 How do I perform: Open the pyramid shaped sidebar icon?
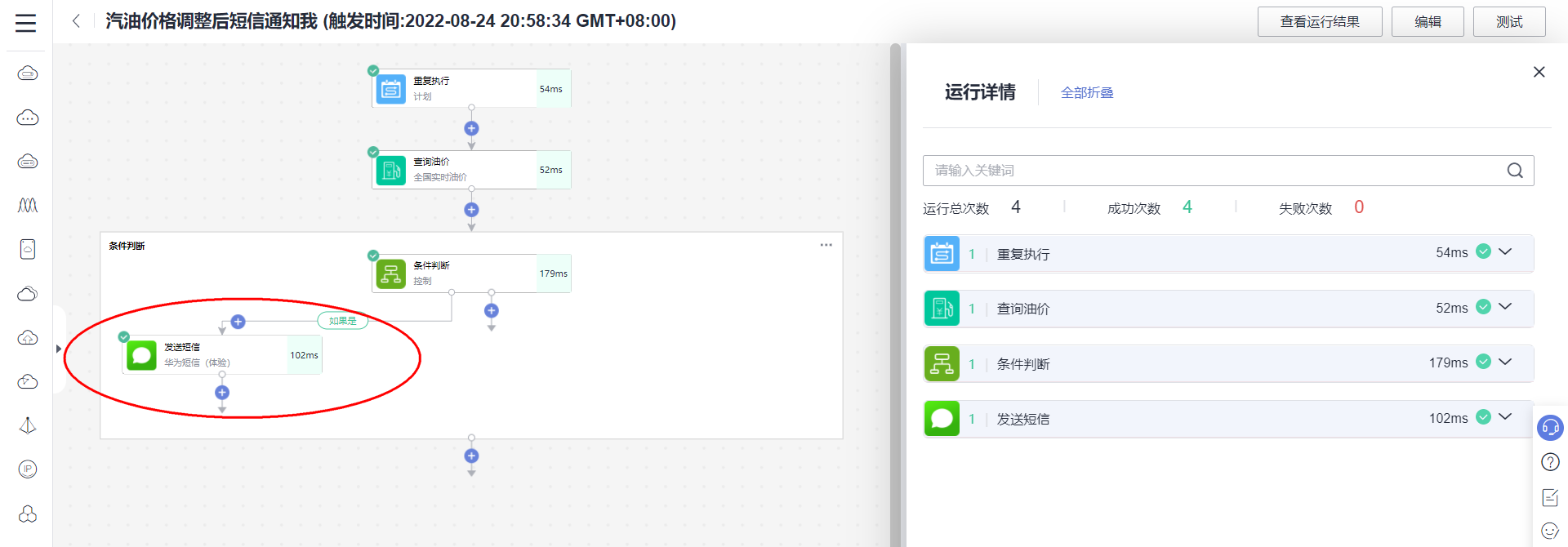tap(28, 425)
